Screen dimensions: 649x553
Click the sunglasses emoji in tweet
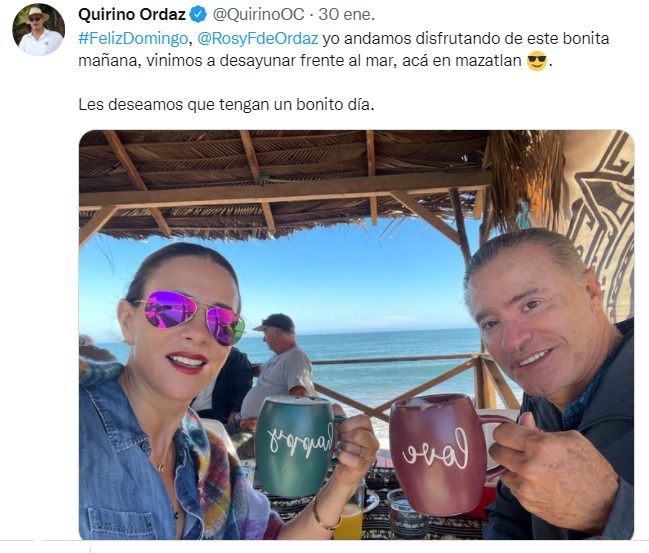coord(537,61)
